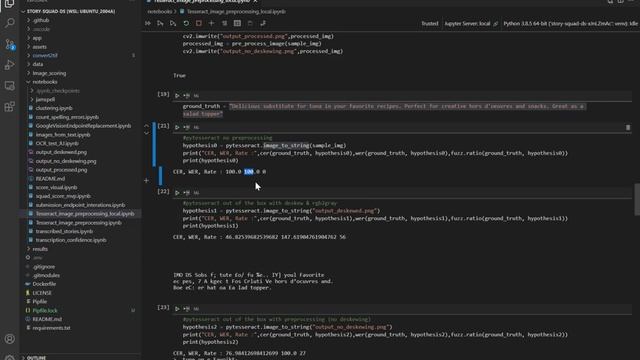Screen dimensions: 640x360
Task: Open the Run and Debug view
Action: click(9, 65)
